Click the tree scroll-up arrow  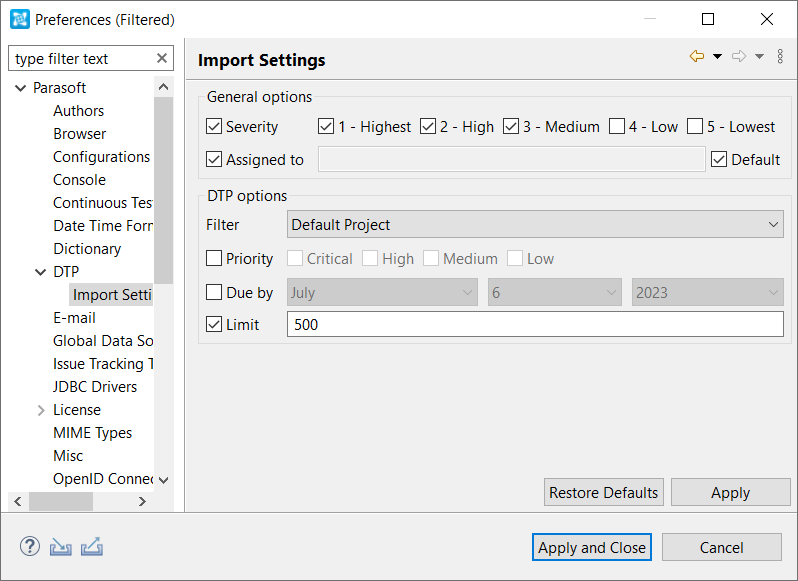pyautogui.click(x=163, y=86)
